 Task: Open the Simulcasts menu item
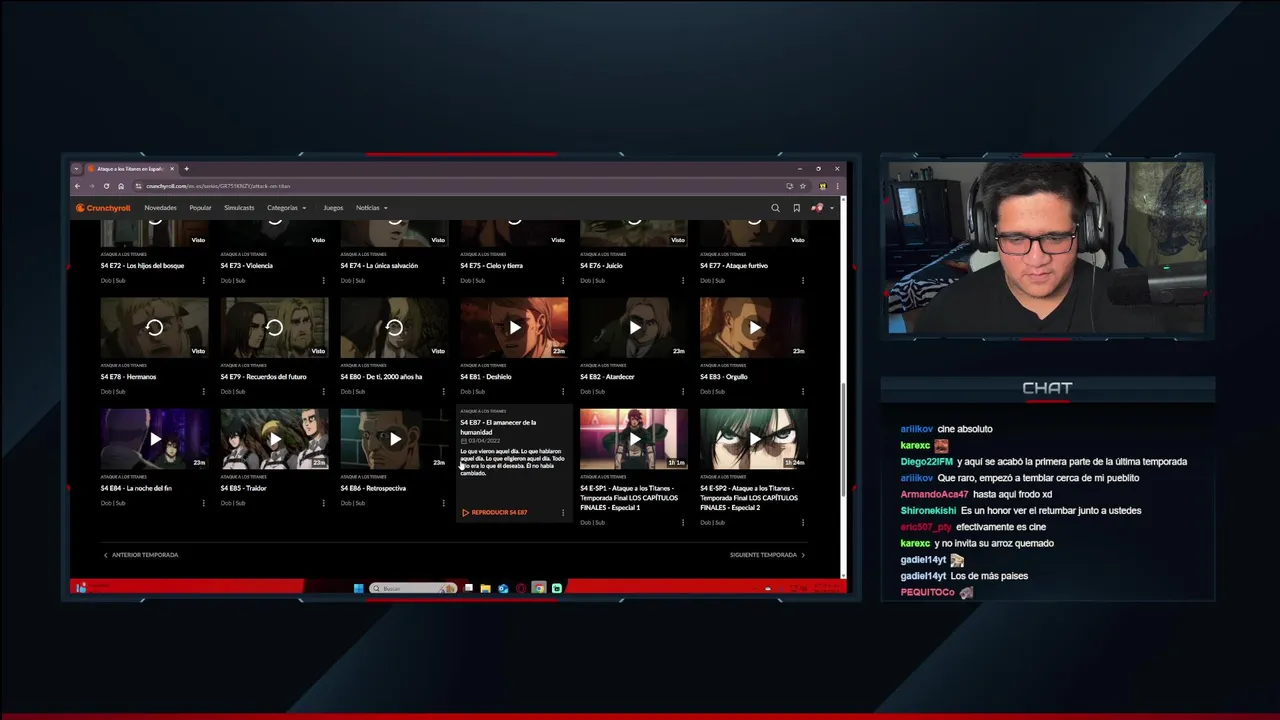tap(239, 208)
